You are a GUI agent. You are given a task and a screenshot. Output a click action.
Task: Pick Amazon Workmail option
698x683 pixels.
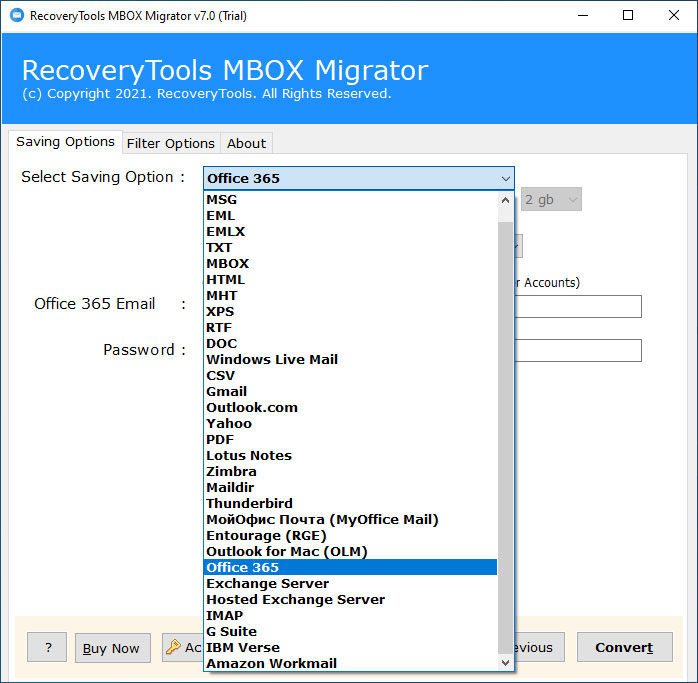[x=350, y=663]
